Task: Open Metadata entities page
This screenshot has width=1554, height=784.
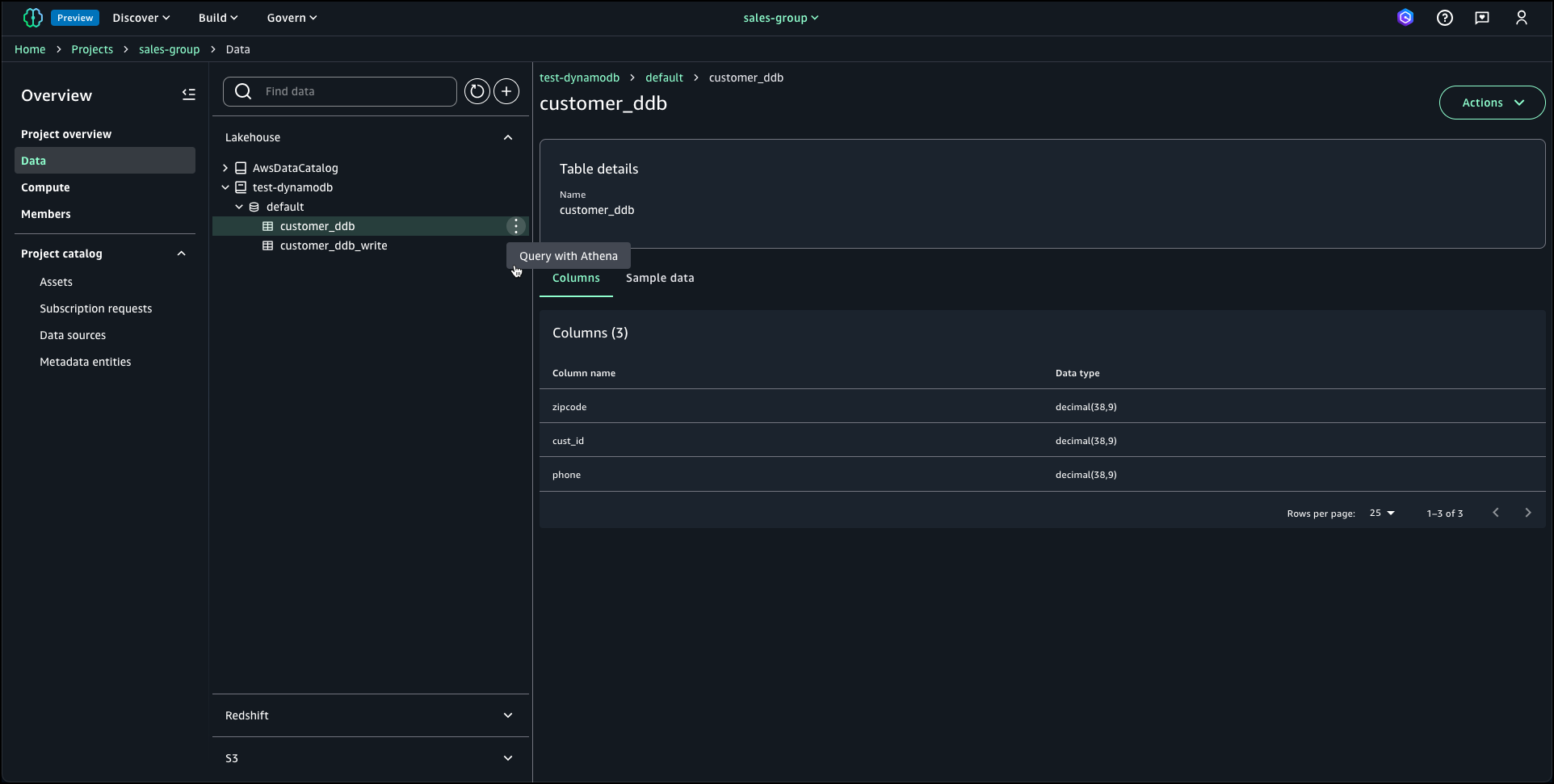Action: (x=86, y=362)
